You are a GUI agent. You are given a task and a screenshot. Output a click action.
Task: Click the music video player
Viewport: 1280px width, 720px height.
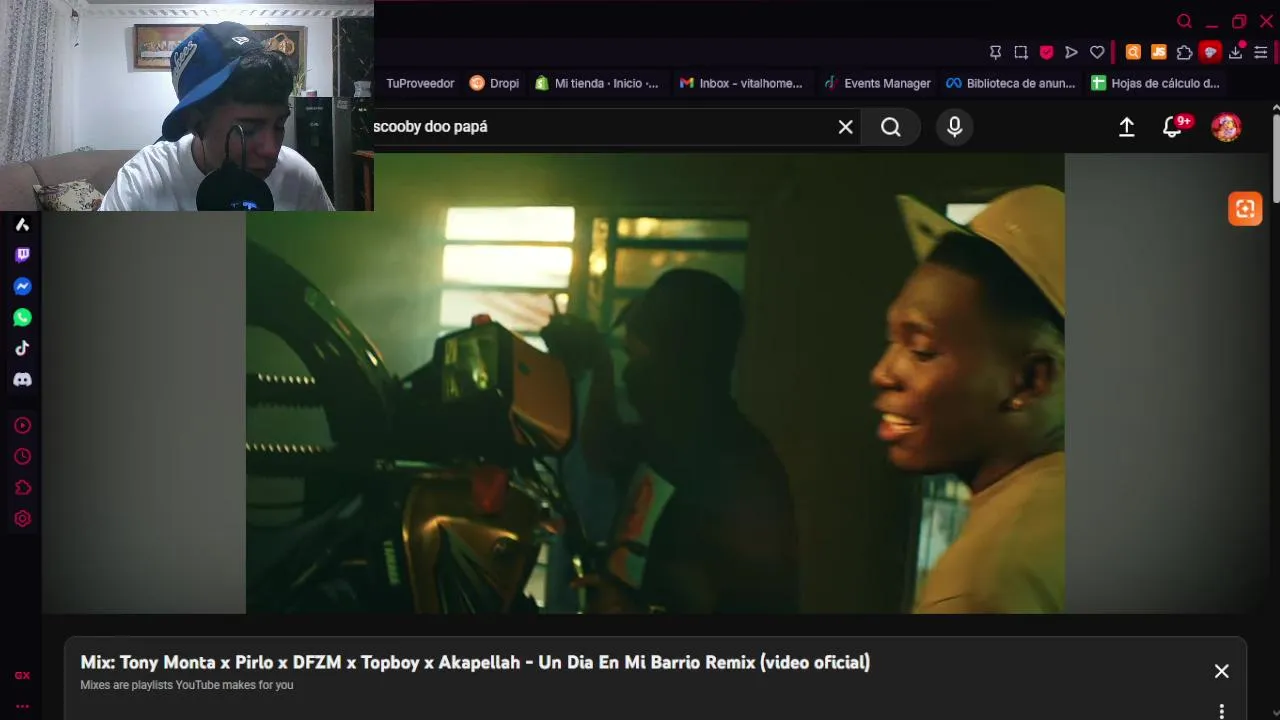point(655,383)
